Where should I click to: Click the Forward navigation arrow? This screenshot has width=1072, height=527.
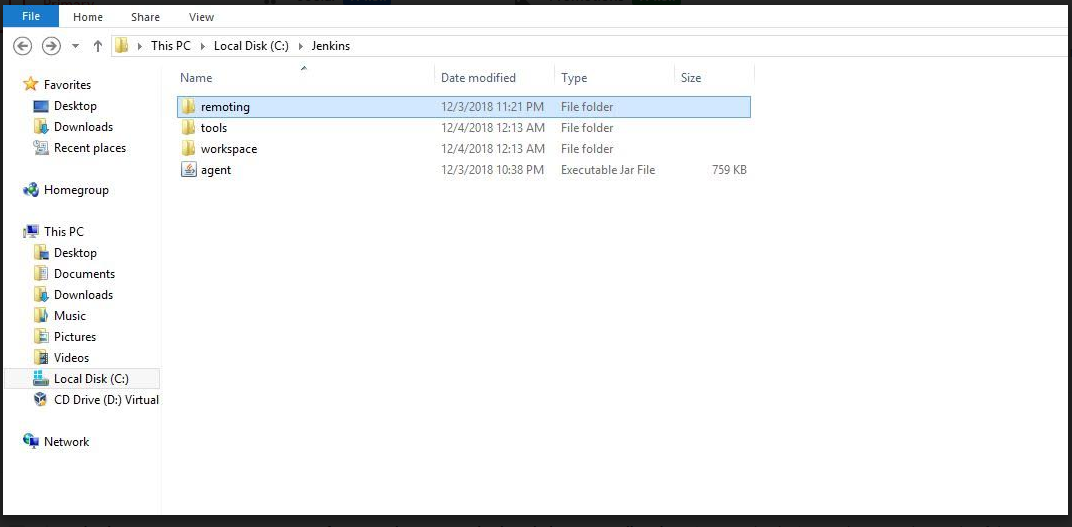coord(51,46)
